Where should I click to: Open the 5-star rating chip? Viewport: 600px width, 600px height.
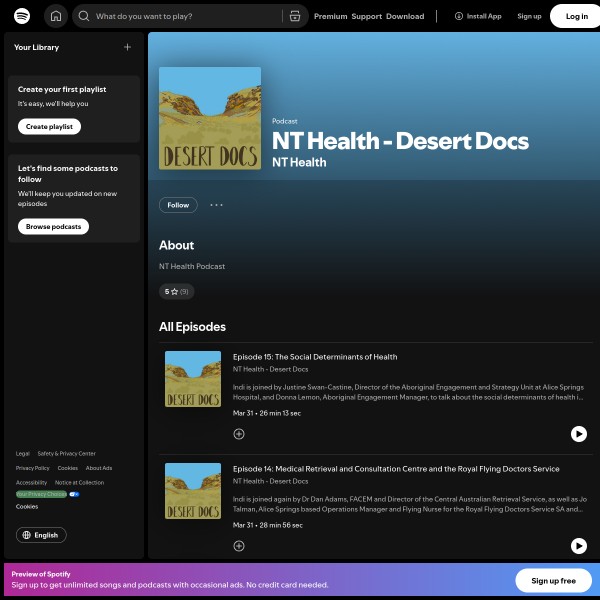[176, 292]
